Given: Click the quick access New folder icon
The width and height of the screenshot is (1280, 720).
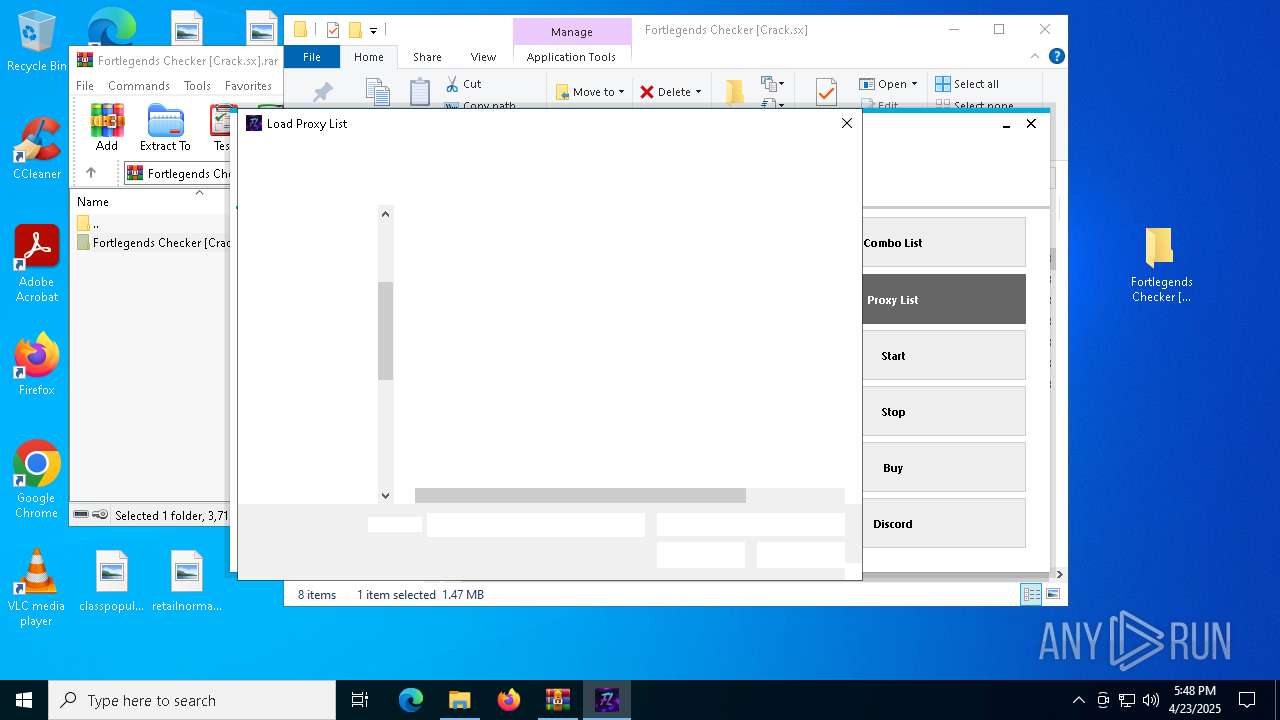Looking at the screenshot, I should [x=354, y=30].
